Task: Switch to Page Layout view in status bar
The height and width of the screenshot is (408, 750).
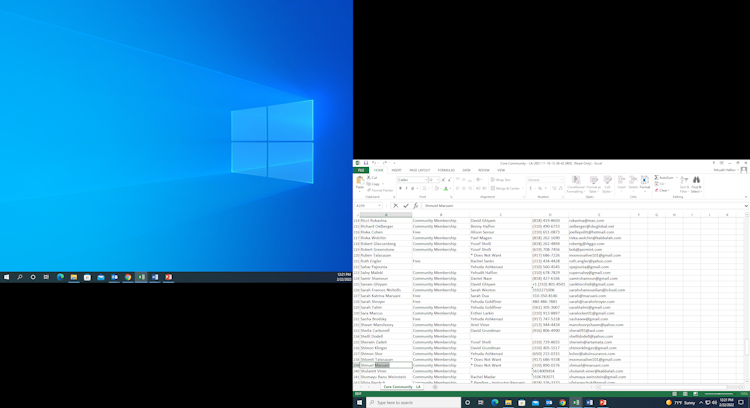Action: point(685,394)
